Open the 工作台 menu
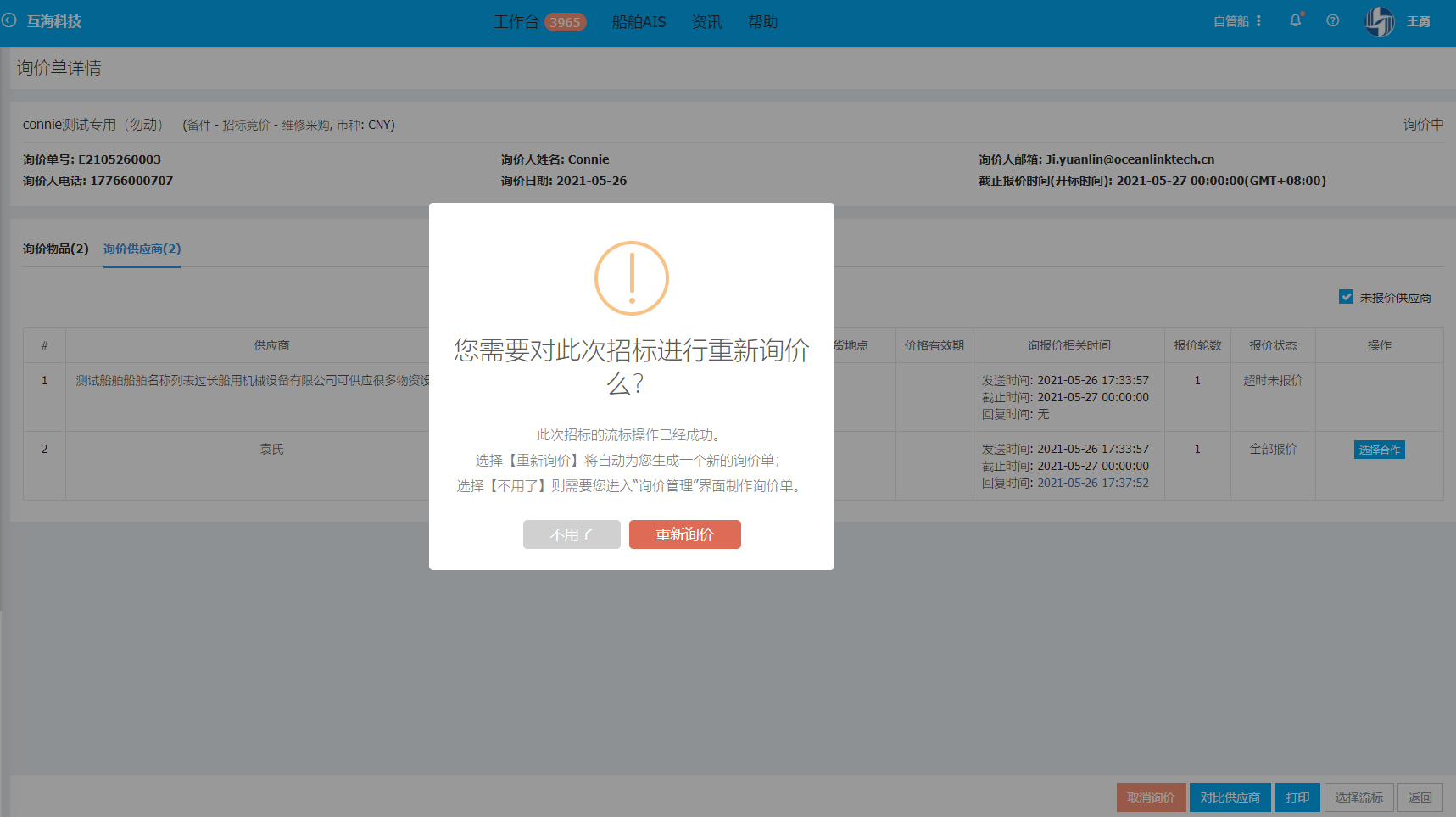 (516, 22)
